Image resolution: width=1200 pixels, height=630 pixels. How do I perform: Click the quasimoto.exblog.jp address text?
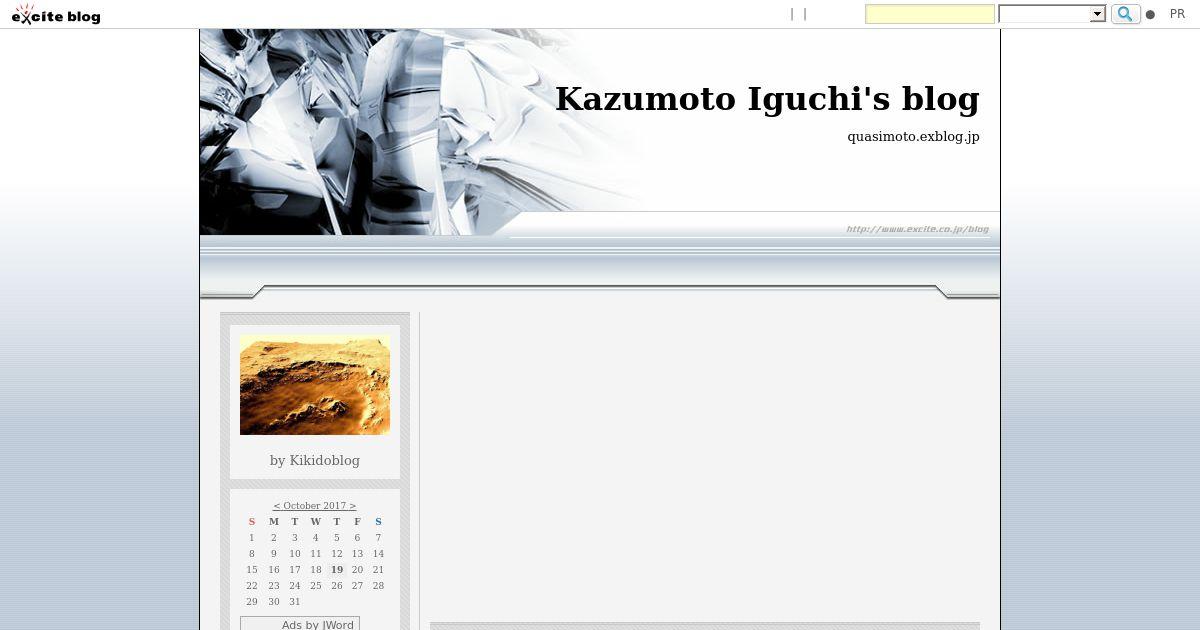913,136
